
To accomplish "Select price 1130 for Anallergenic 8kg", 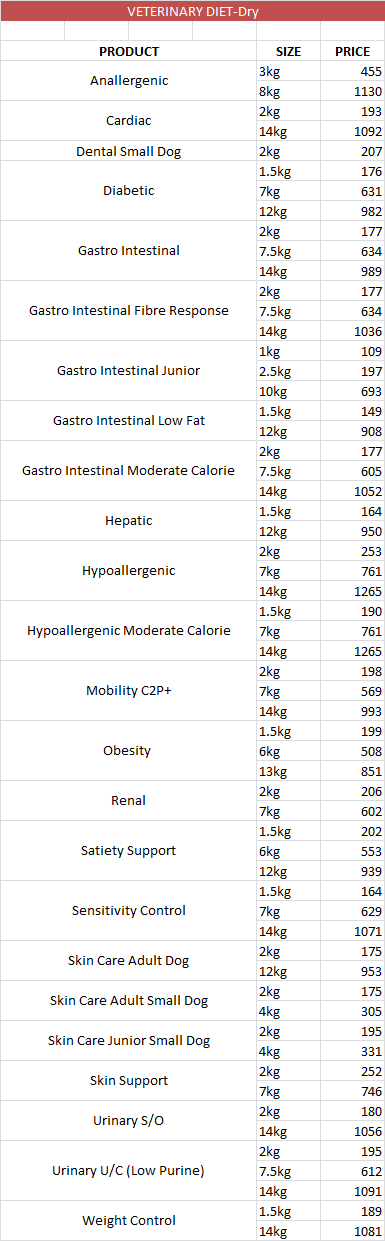I will pos(353,91).
